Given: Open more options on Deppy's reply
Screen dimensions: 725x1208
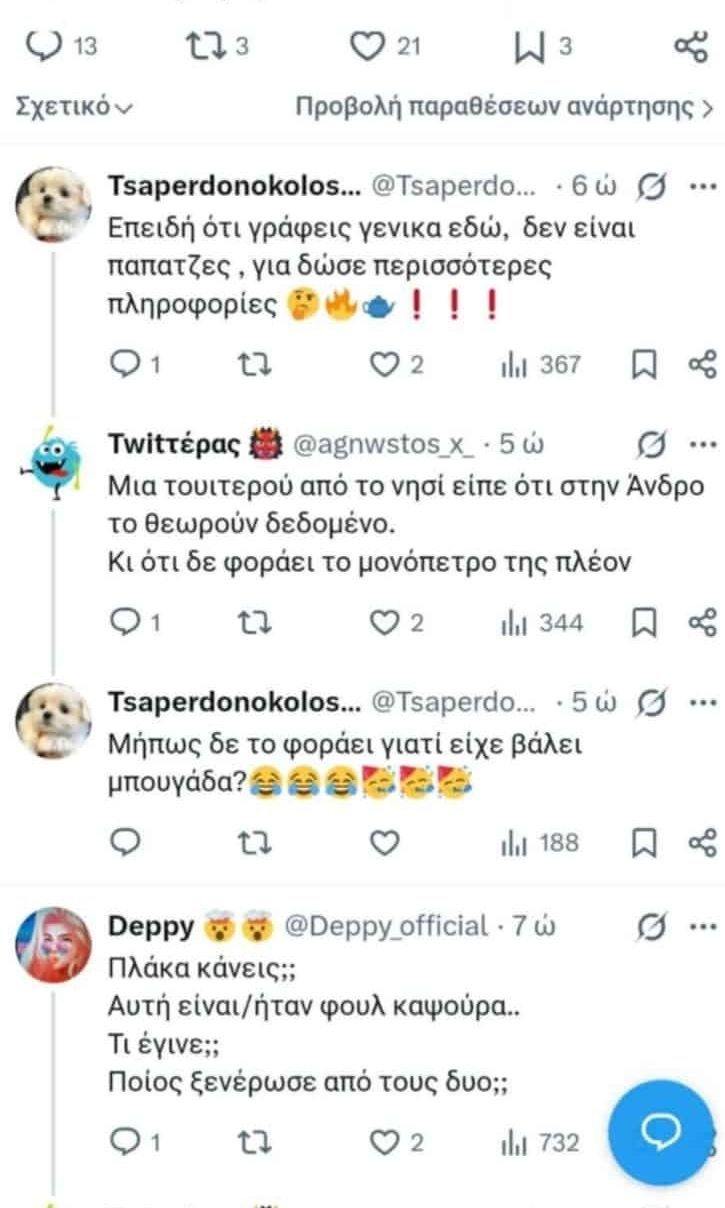Looking at the screenshot, I should click(704, 926).
